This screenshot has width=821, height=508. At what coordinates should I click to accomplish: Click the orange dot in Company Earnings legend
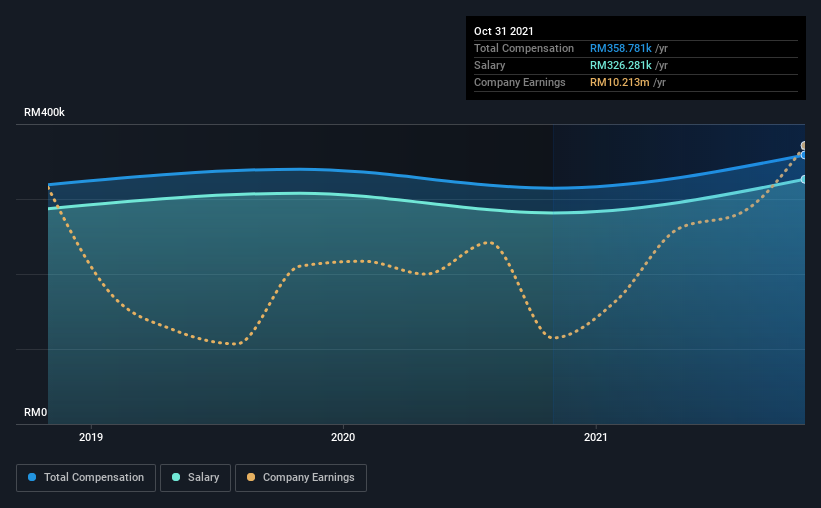[x=251, y=477]
